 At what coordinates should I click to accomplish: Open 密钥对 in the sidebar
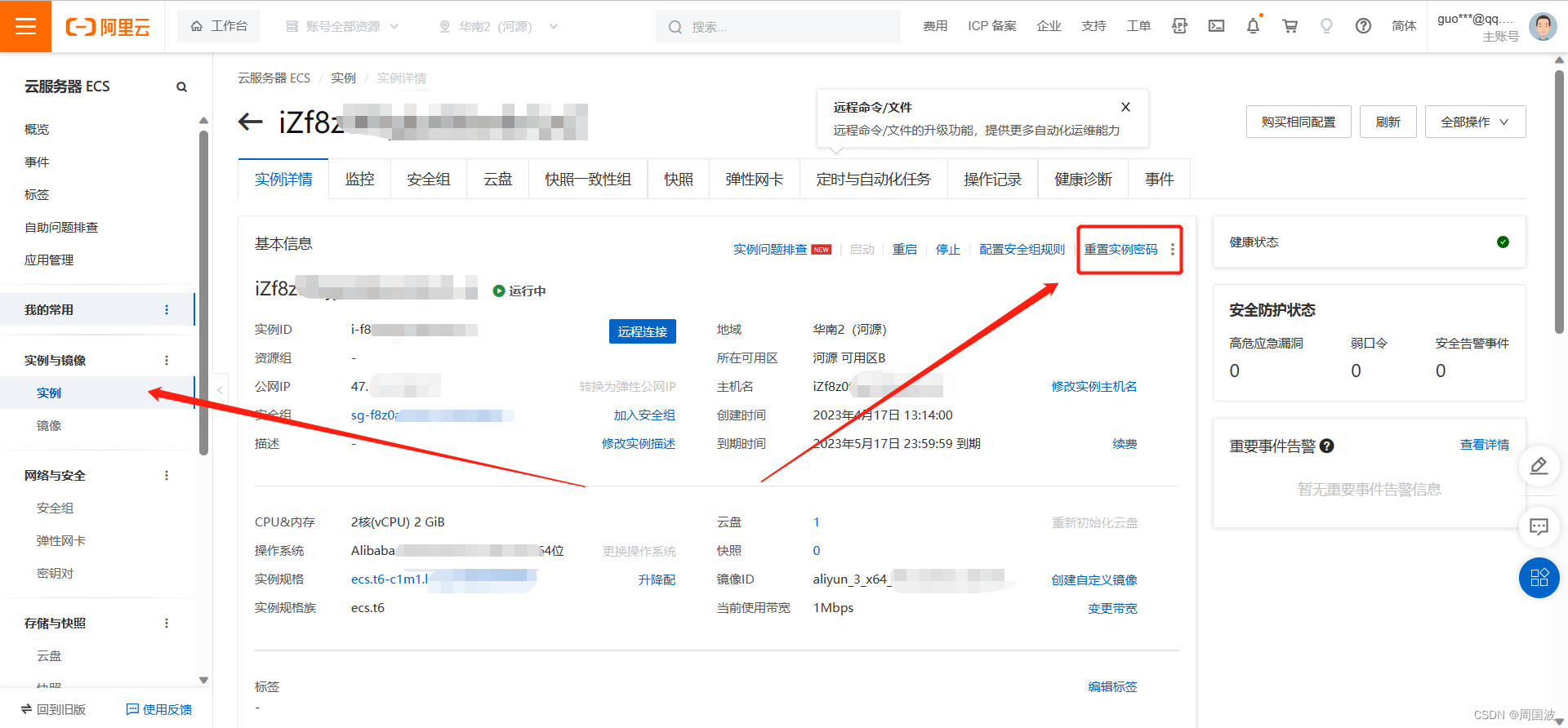click(x=55, y=573)
